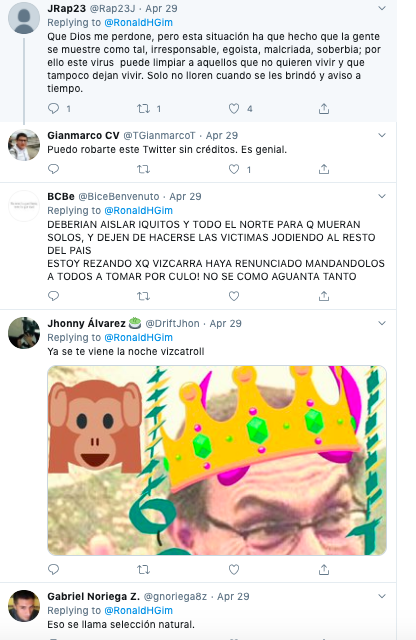The height and width of the screenshot is (640, 416).
Task: View Gianmarco CV's profile avatar
Action: point(24,145)
